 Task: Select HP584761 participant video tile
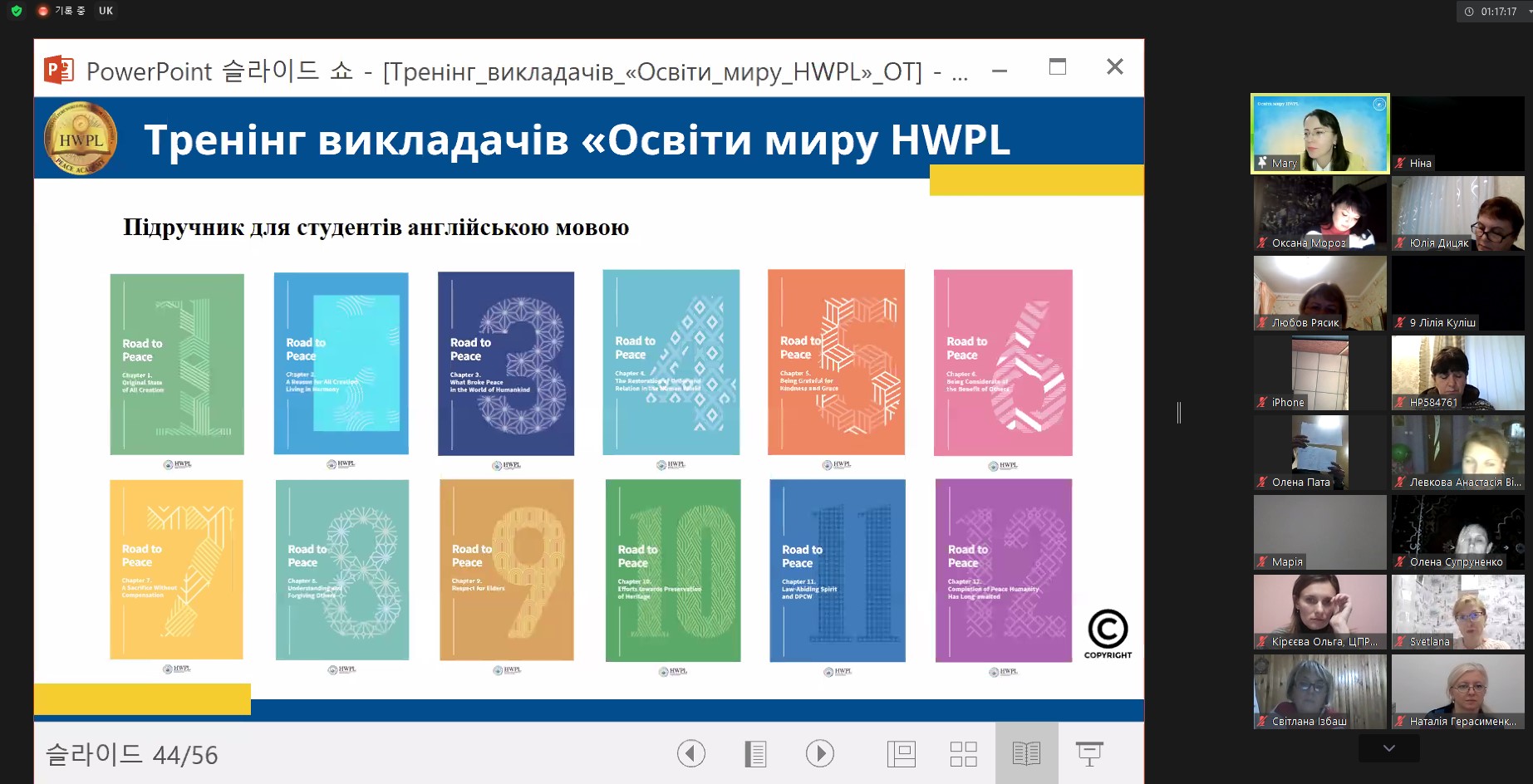pos(1458,373)
